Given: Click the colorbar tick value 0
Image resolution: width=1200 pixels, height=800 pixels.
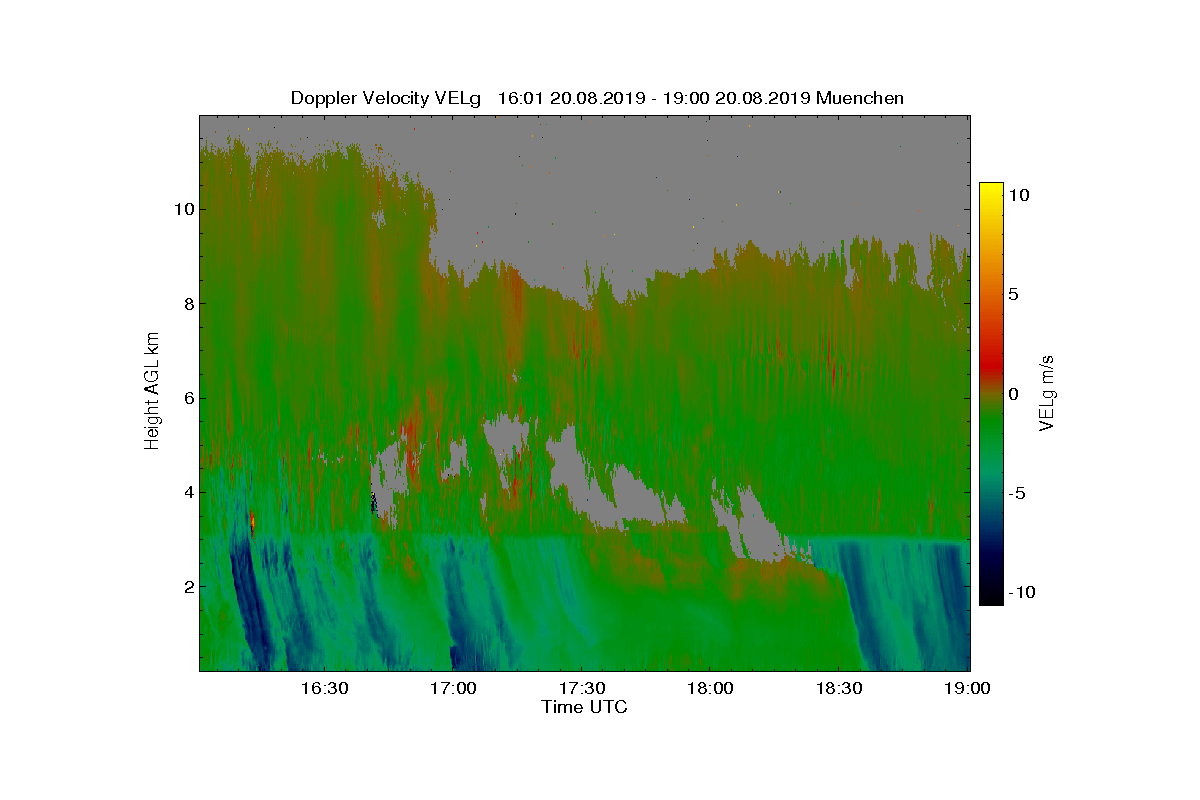Looking at the screenshot, I should click(1013, 394).
